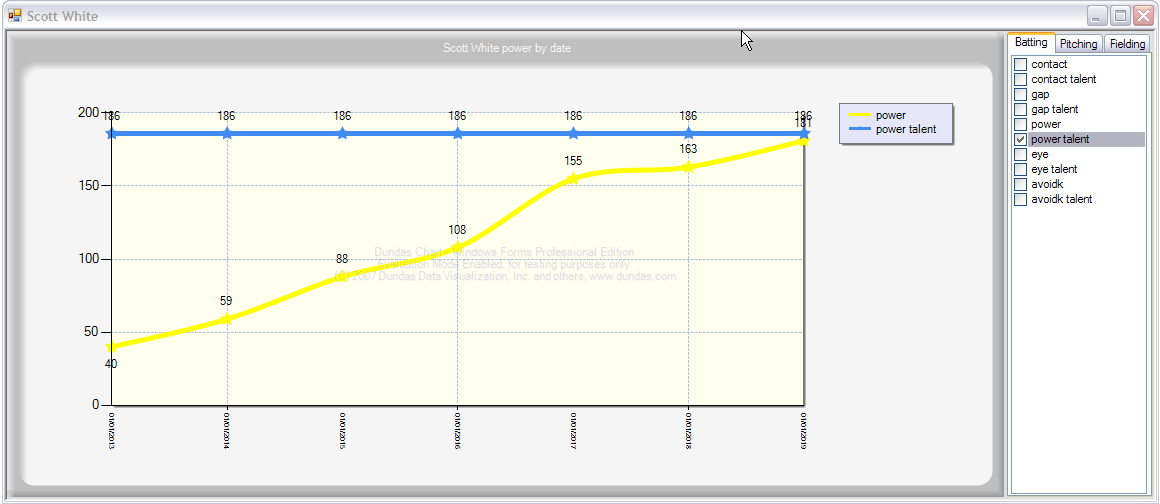
Task: Select the Batting tab
Action: [x=1031, y=42]
